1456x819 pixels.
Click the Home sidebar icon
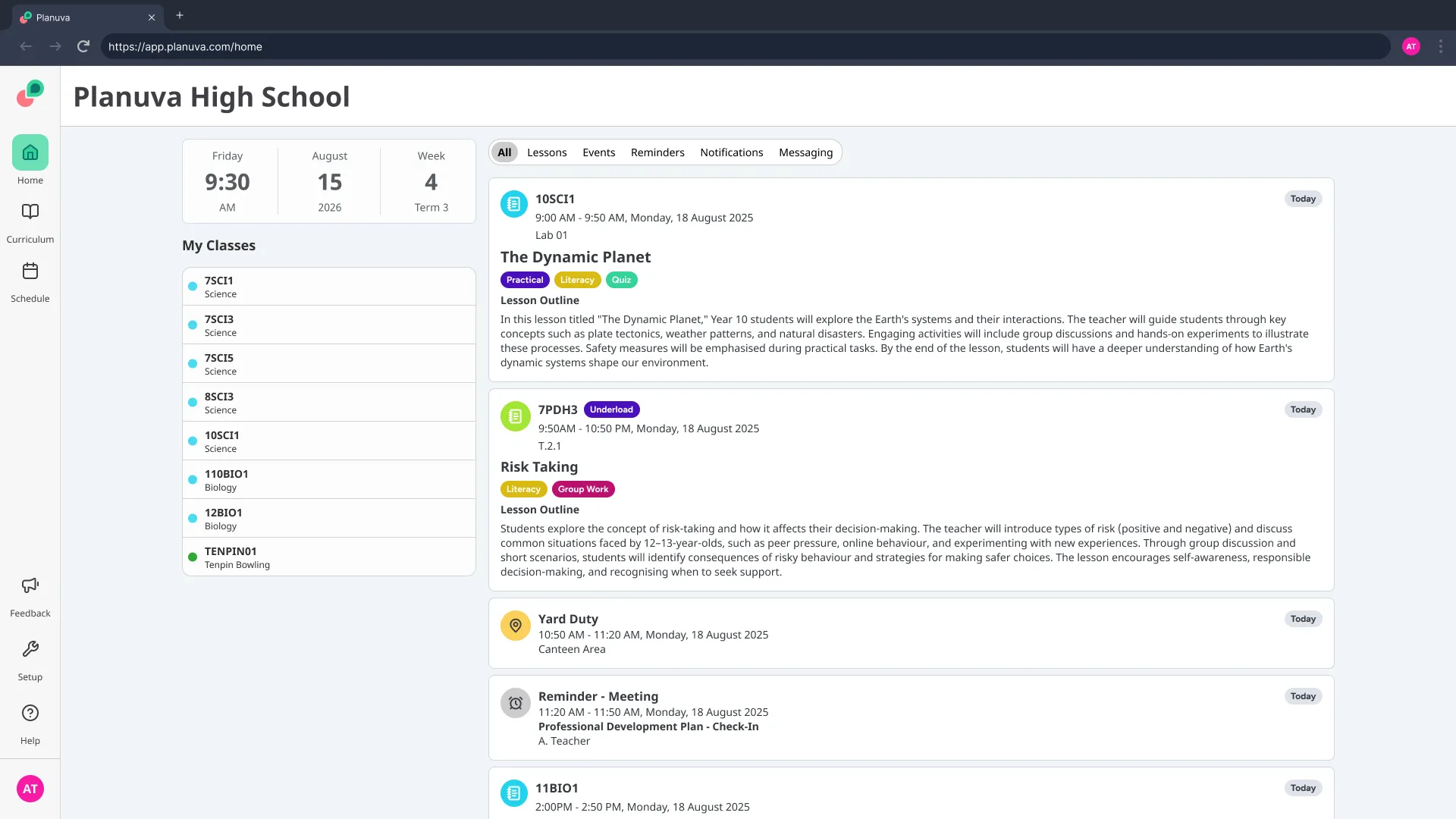(30, 152)
